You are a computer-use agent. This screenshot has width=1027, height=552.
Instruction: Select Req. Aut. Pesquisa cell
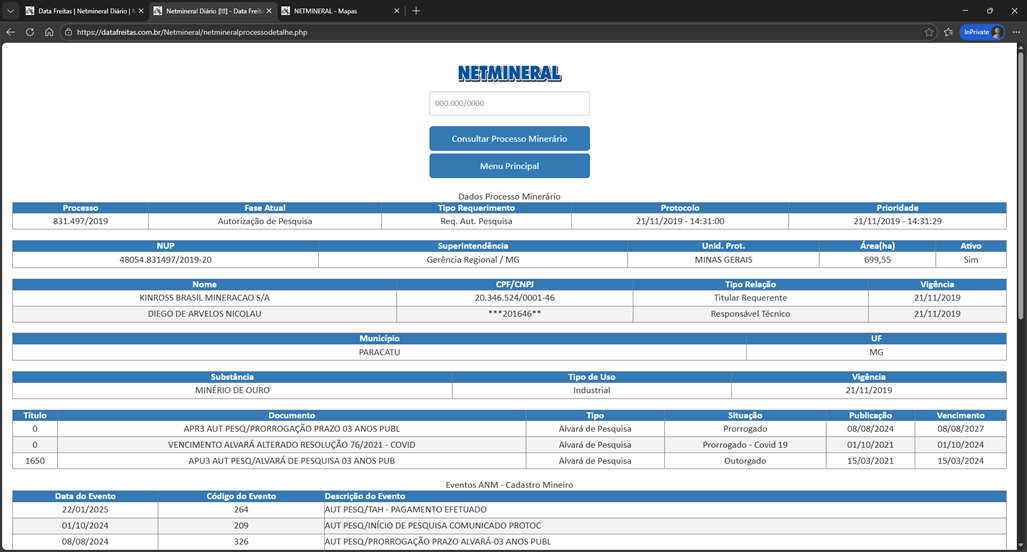point(476,221)
